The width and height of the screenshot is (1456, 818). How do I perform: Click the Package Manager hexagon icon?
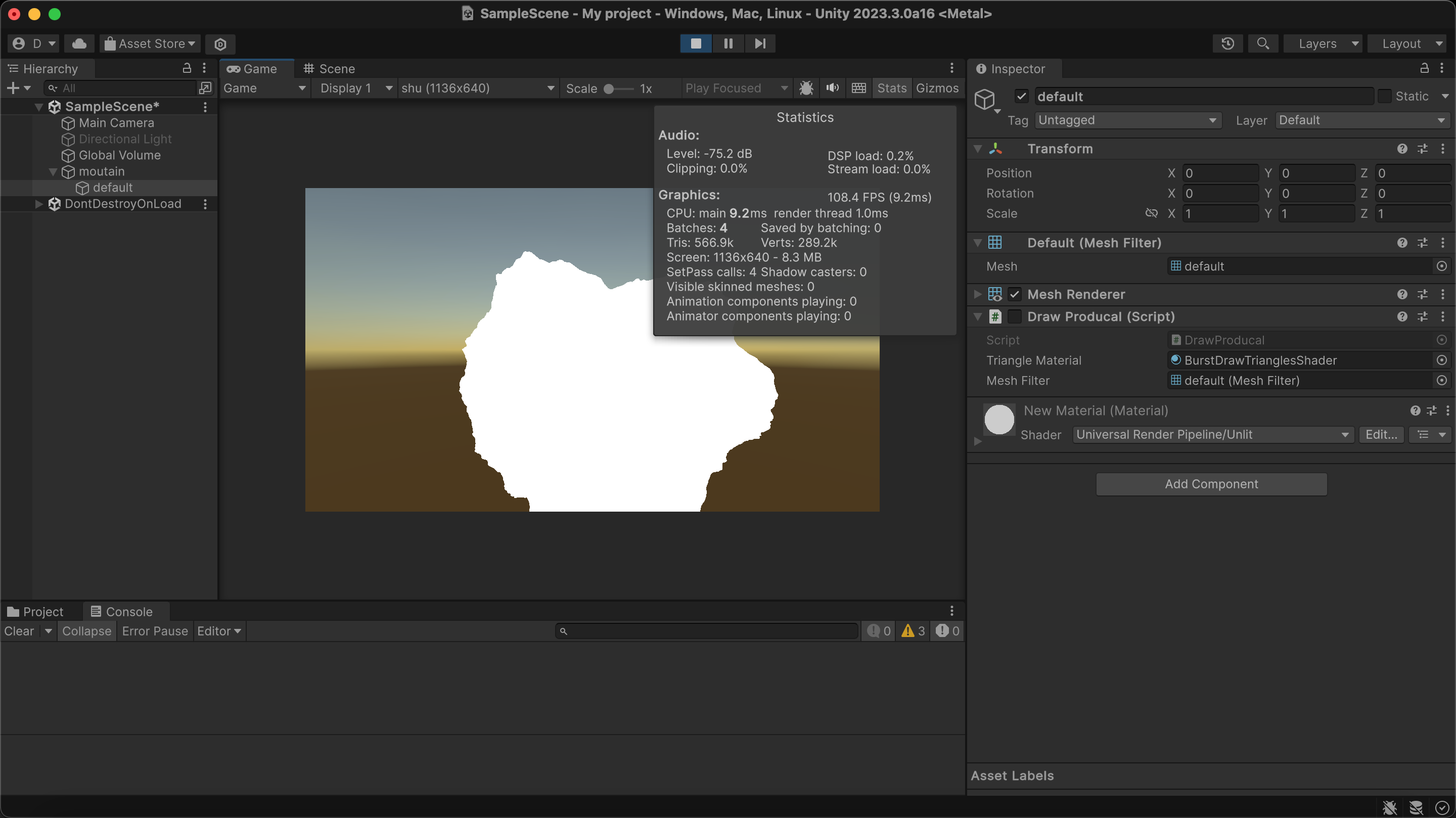pyautogui.click(x=220, y=43)
